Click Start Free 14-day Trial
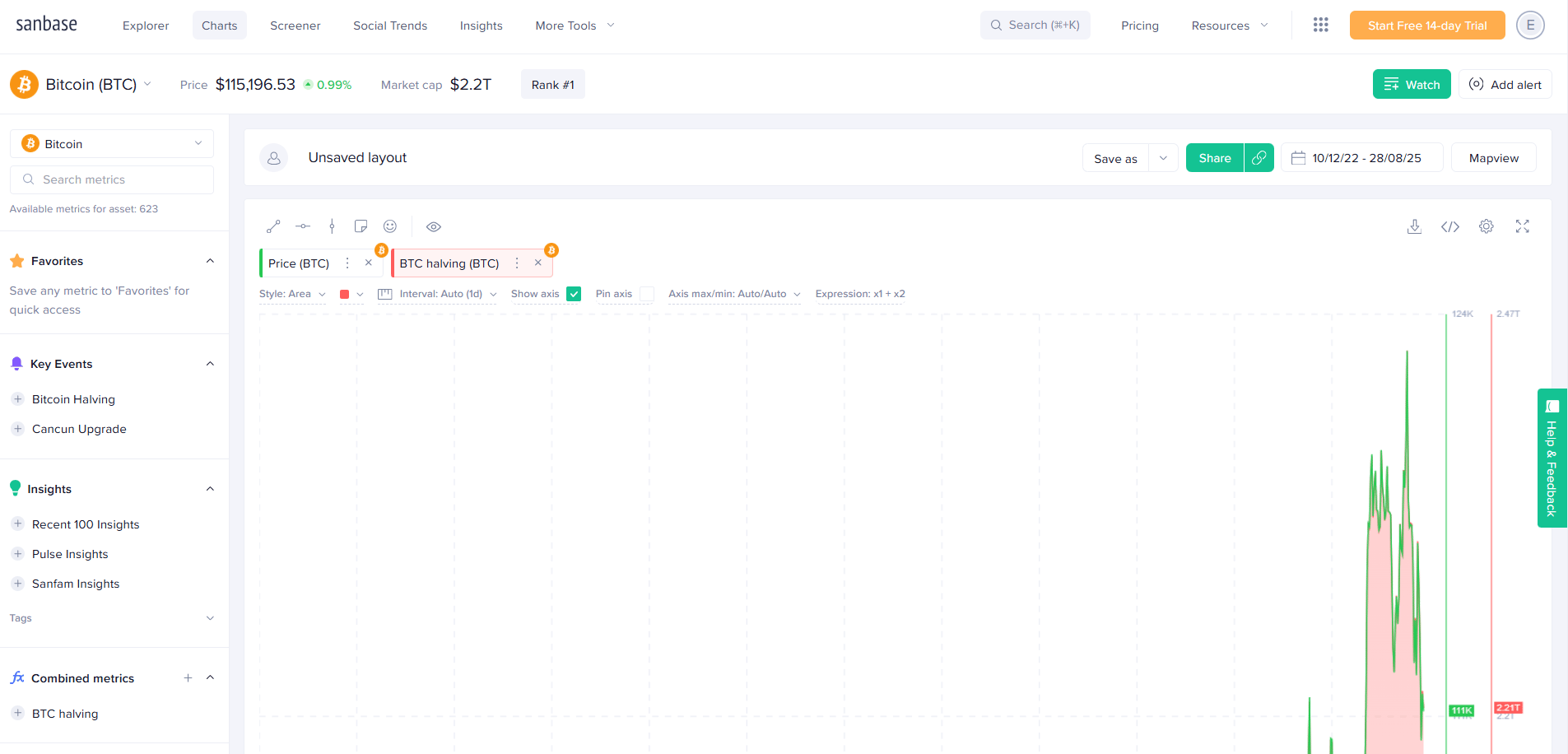 coord(1427,26)
